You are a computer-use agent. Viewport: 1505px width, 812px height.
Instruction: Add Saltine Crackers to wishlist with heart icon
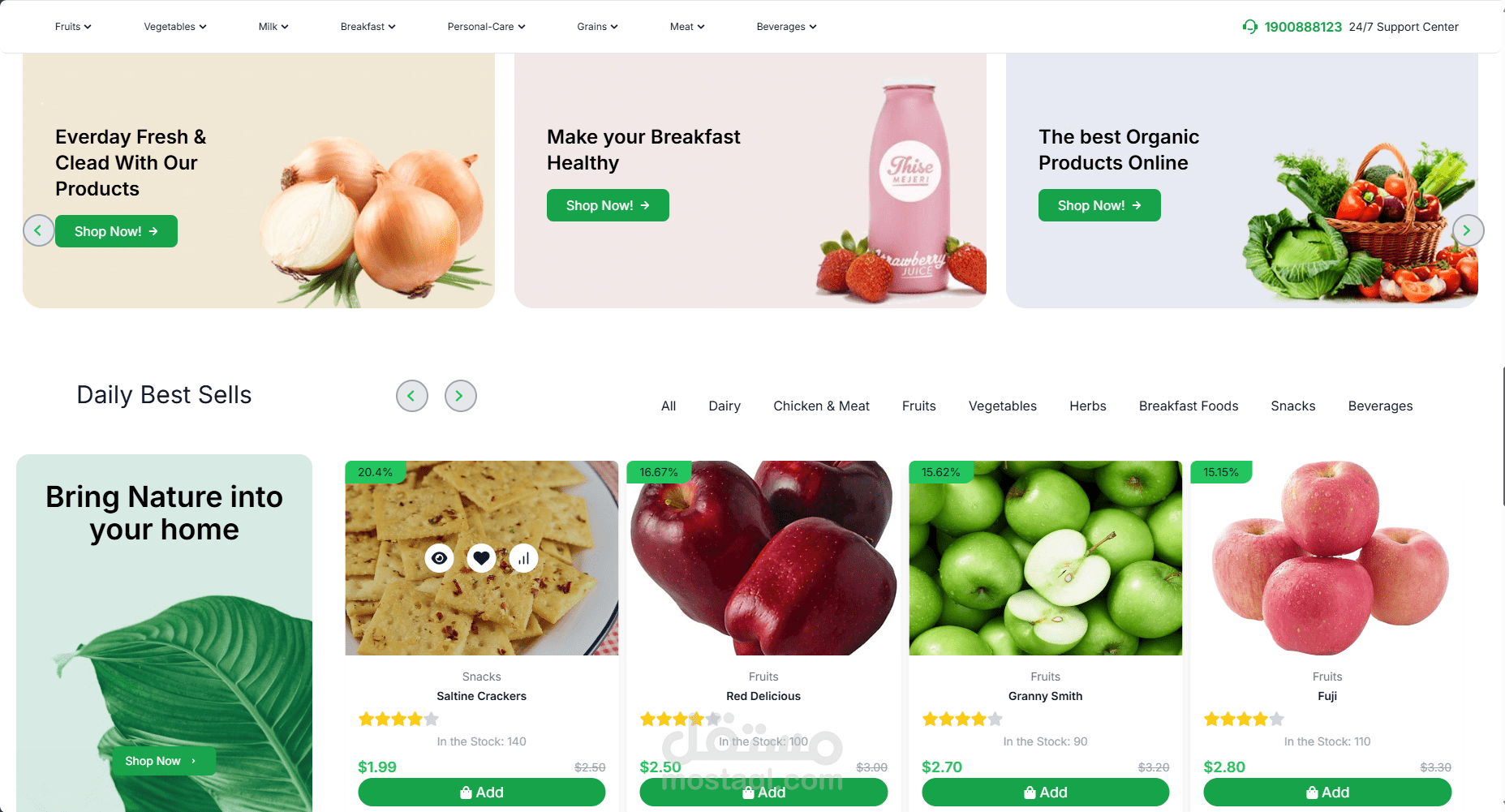pyautogui.click(x=481, y=558)
